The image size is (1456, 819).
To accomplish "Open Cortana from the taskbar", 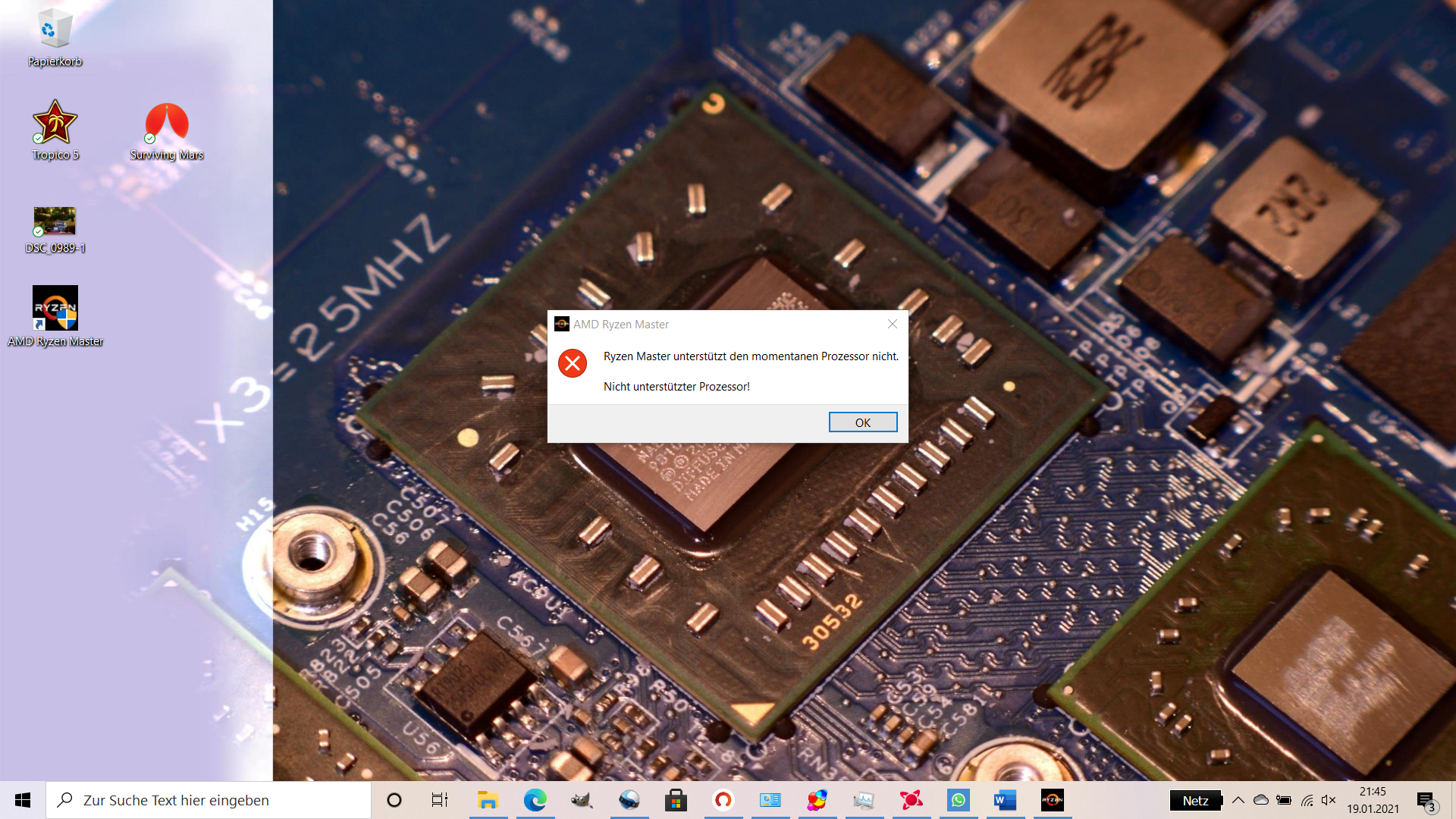I will (x=394, y=800).
